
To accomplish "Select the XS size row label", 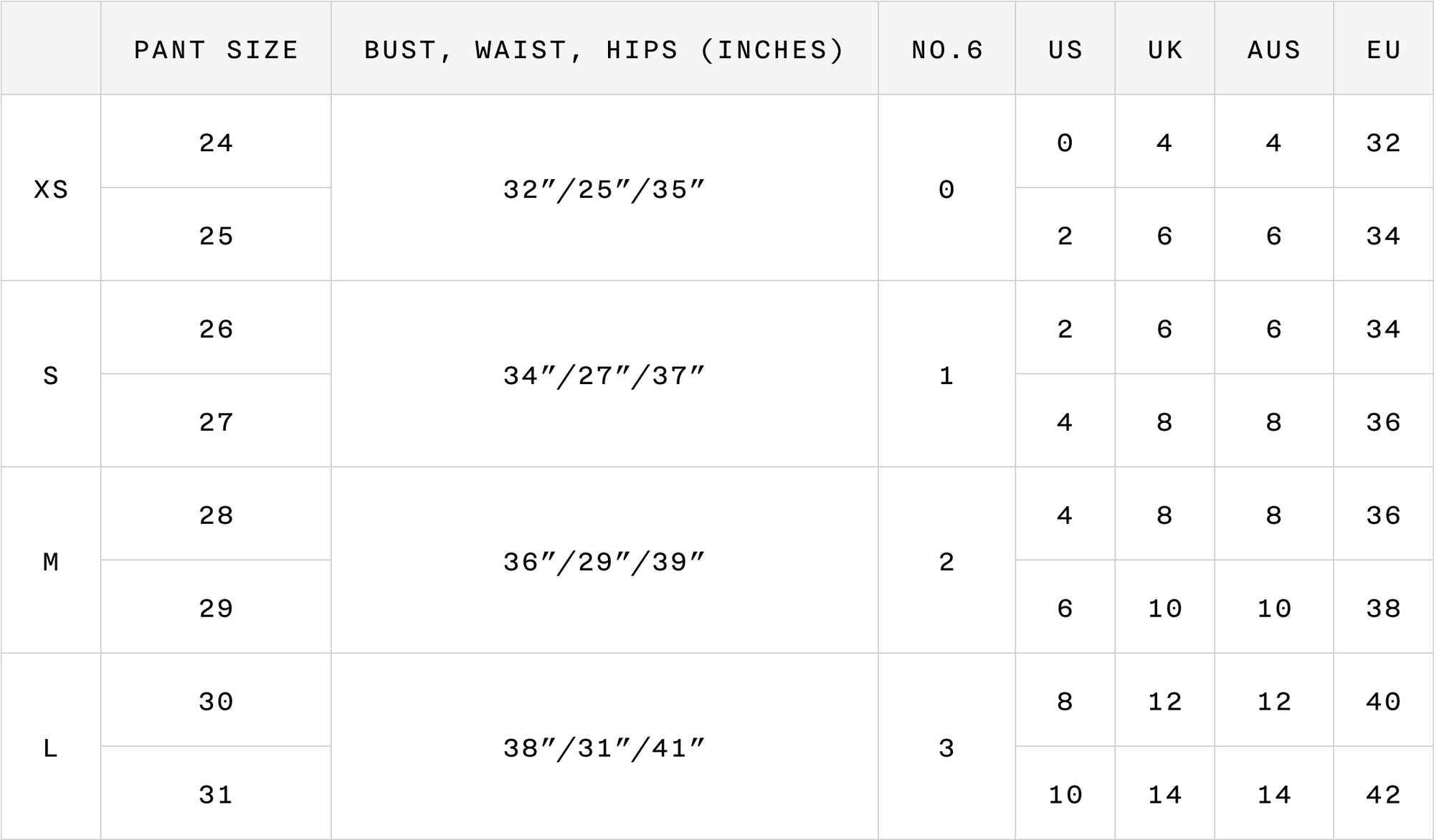I will point(51,189).
